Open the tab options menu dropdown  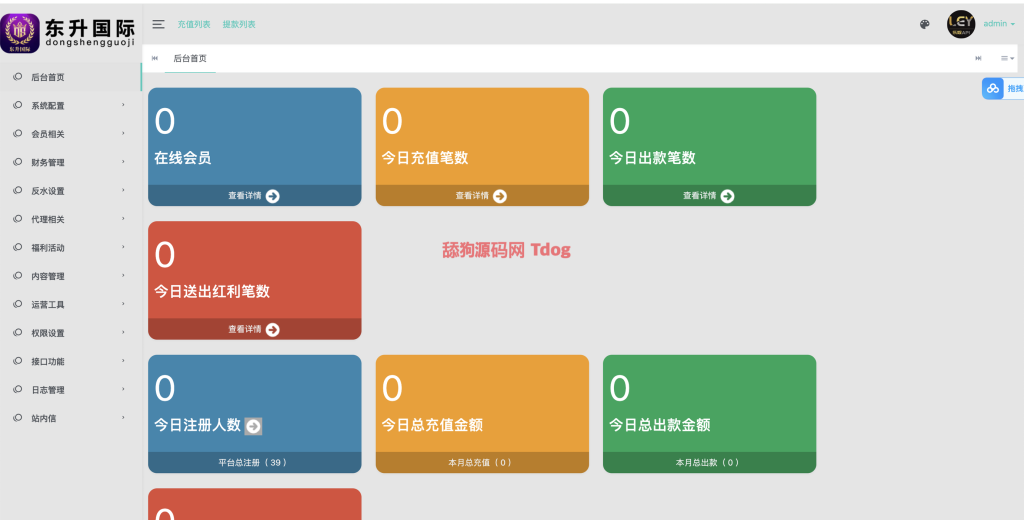pos(1007,58)
